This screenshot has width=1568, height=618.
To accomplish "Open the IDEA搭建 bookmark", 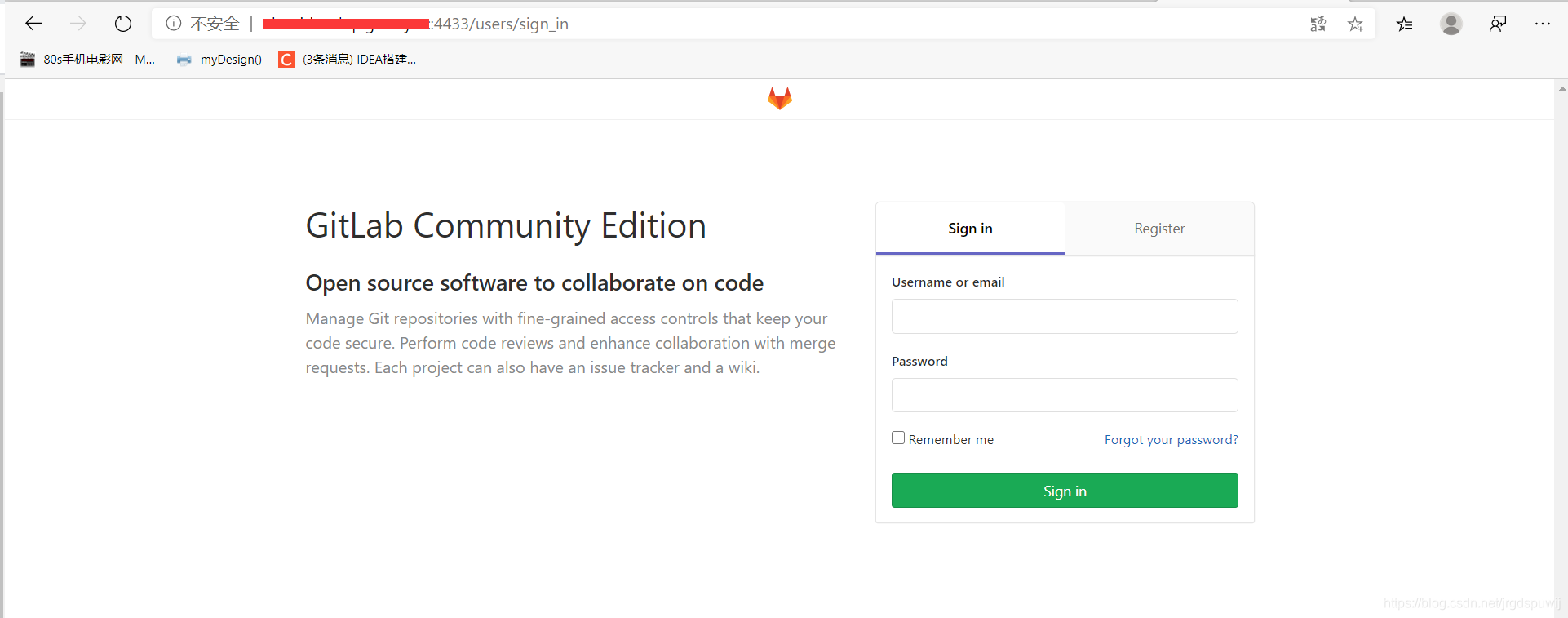I will coord(348,59).
